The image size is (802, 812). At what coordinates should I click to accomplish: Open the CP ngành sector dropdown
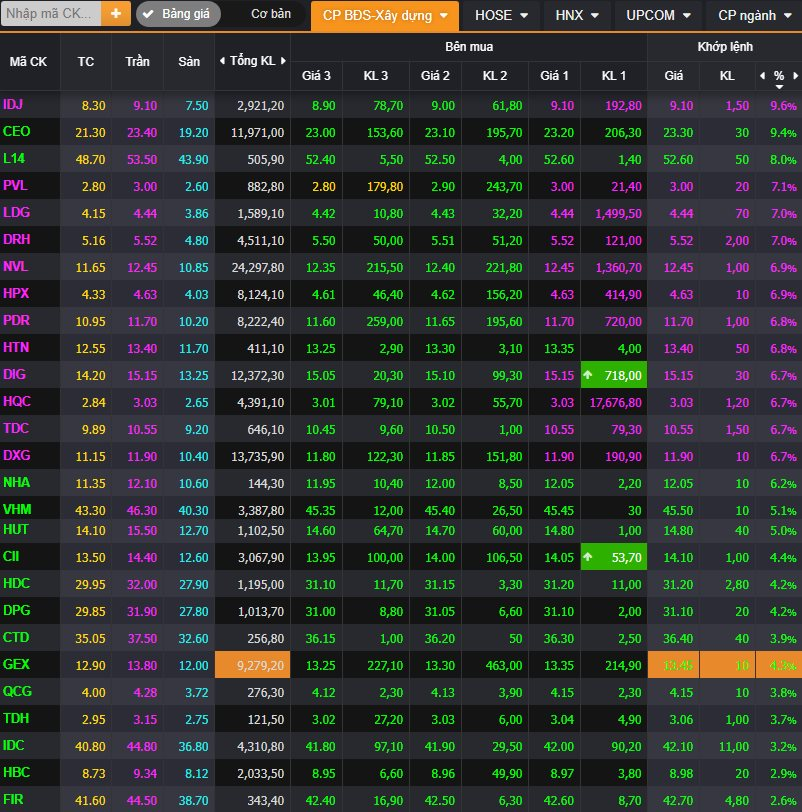click(754, 15)
